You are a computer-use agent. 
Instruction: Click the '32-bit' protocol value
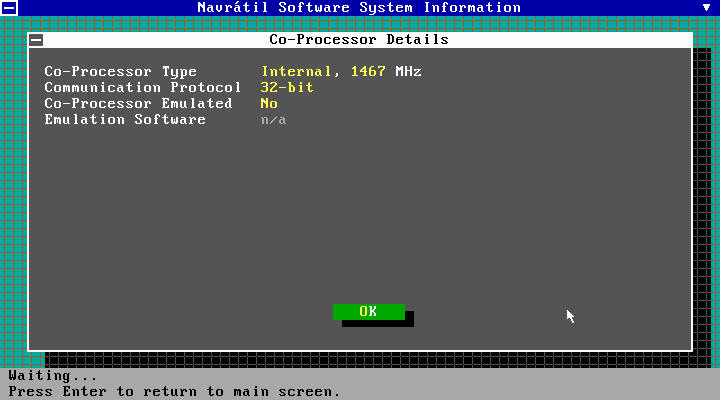pos(287,87)
